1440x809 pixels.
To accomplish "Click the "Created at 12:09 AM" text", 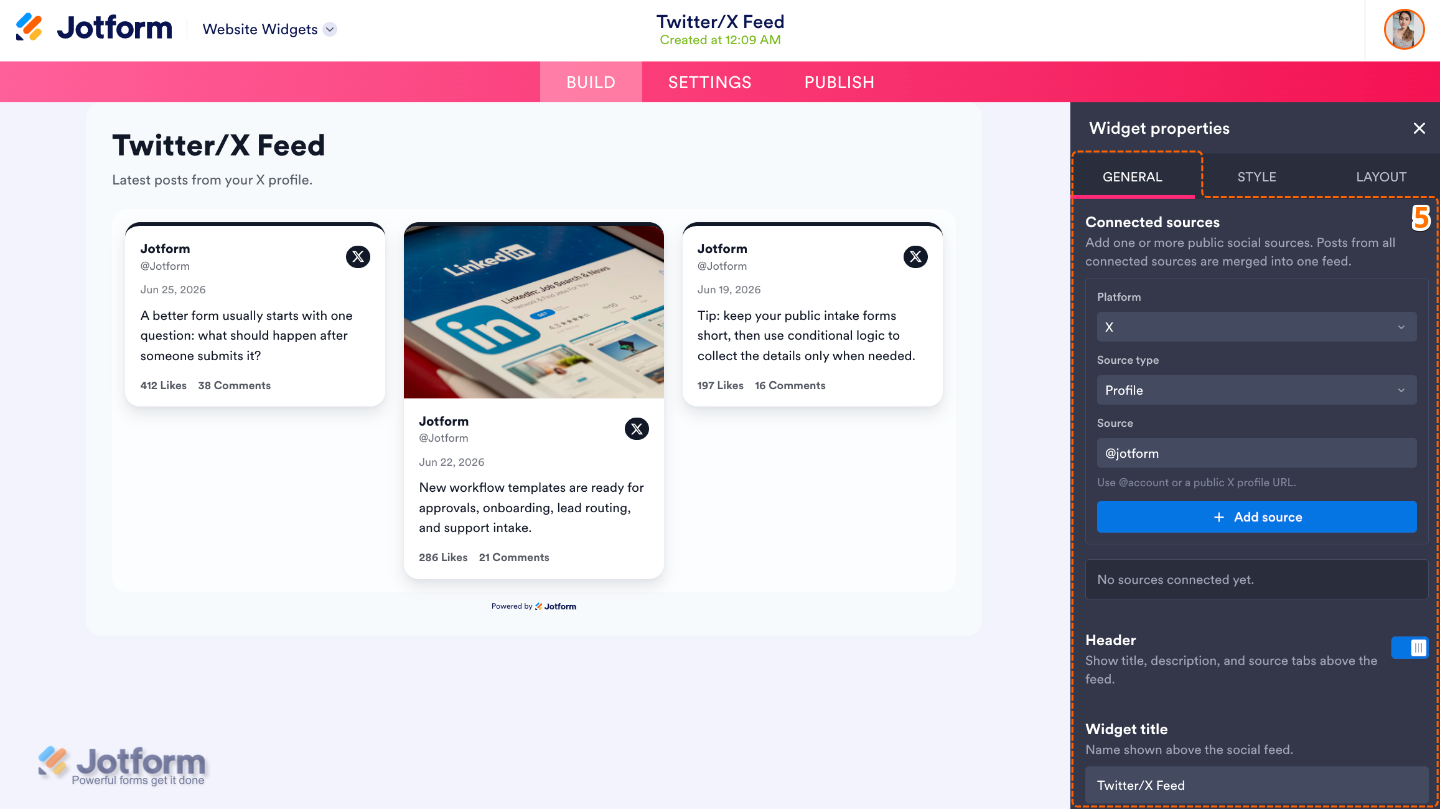I will pos(720,40).
